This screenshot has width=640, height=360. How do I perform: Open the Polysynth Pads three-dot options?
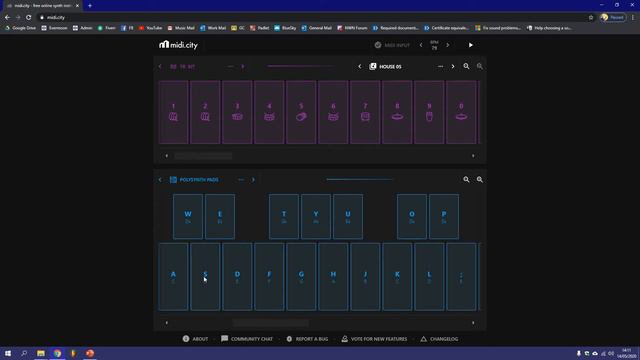241,180
